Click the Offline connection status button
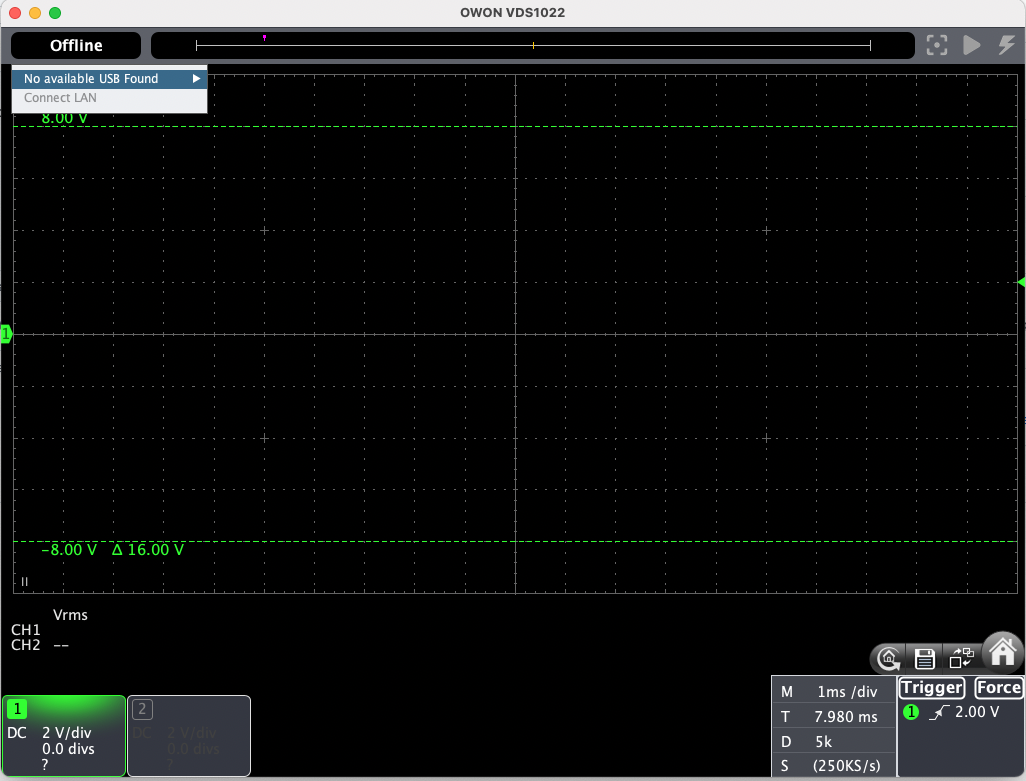Screen dimensions: 1026x781 tap(76, 46)
